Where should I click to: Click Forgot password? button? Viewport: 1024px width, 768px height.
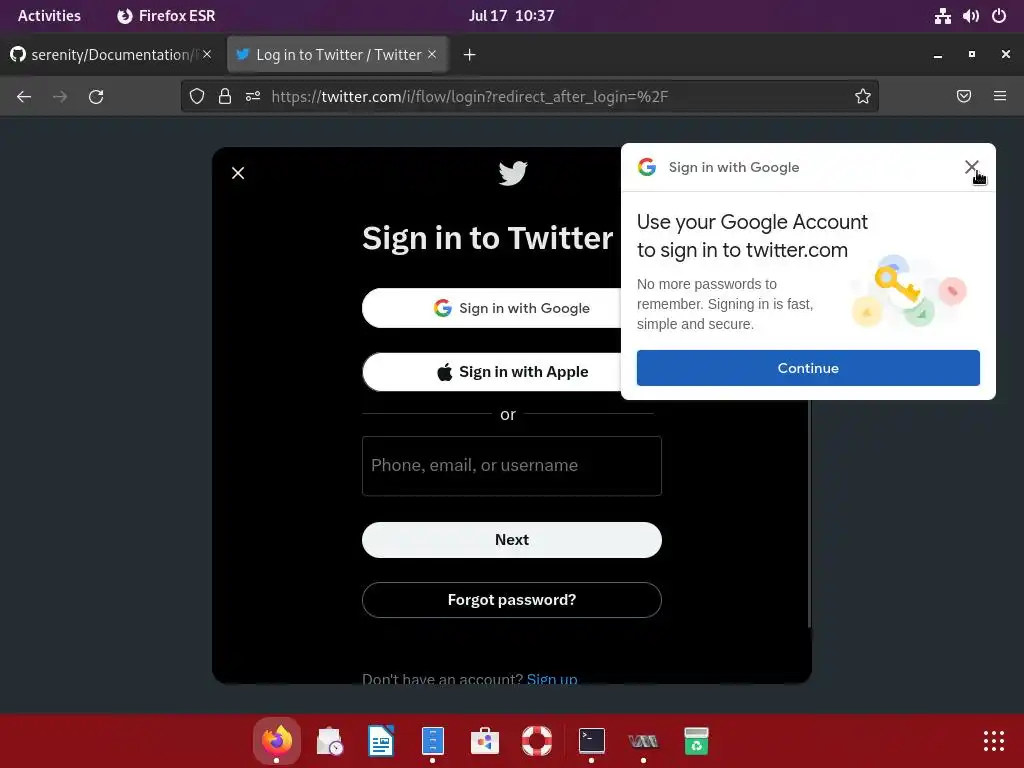point(511,600)
